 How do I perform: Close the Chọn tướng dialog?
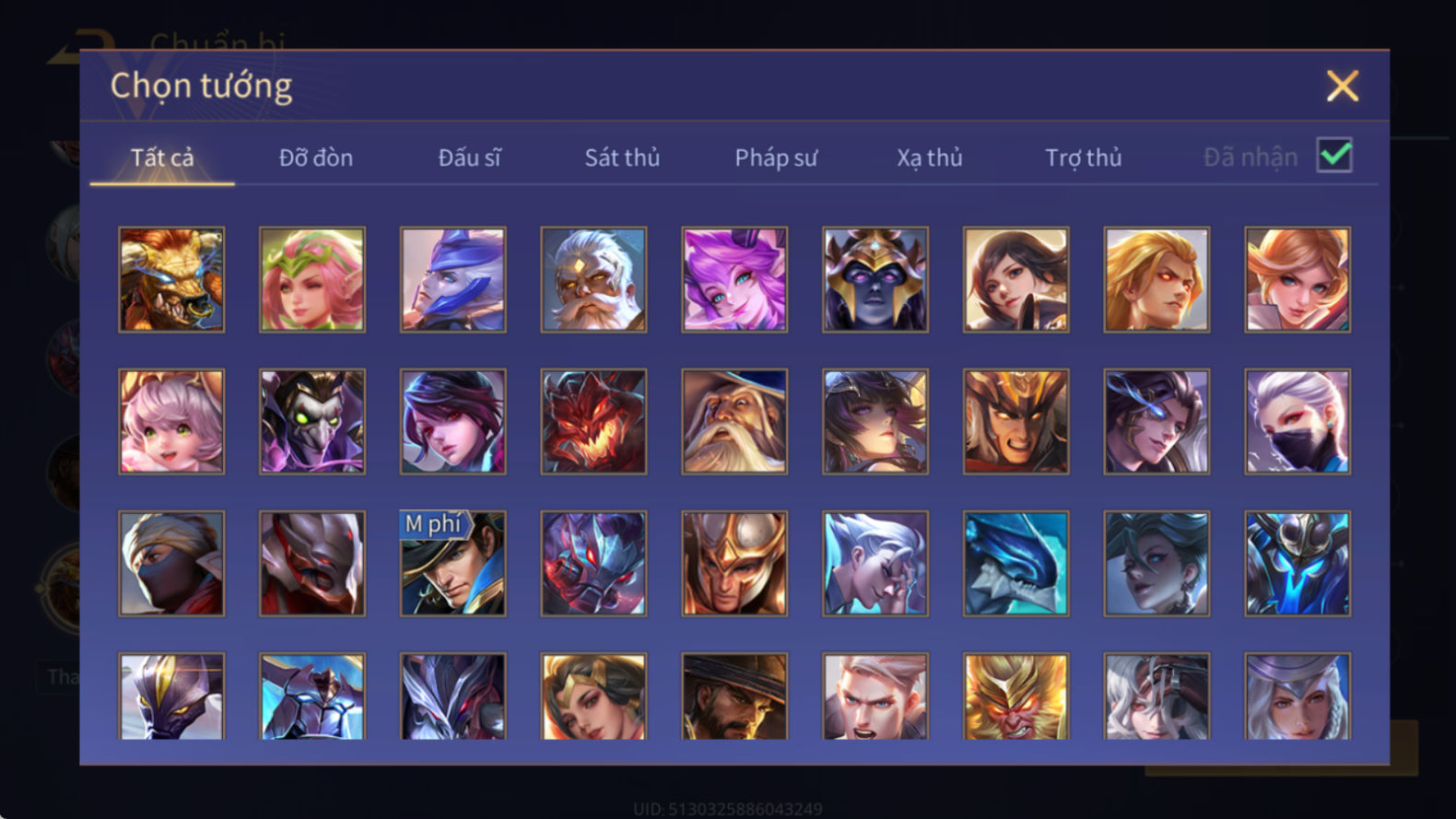[x=1342, y=86]
